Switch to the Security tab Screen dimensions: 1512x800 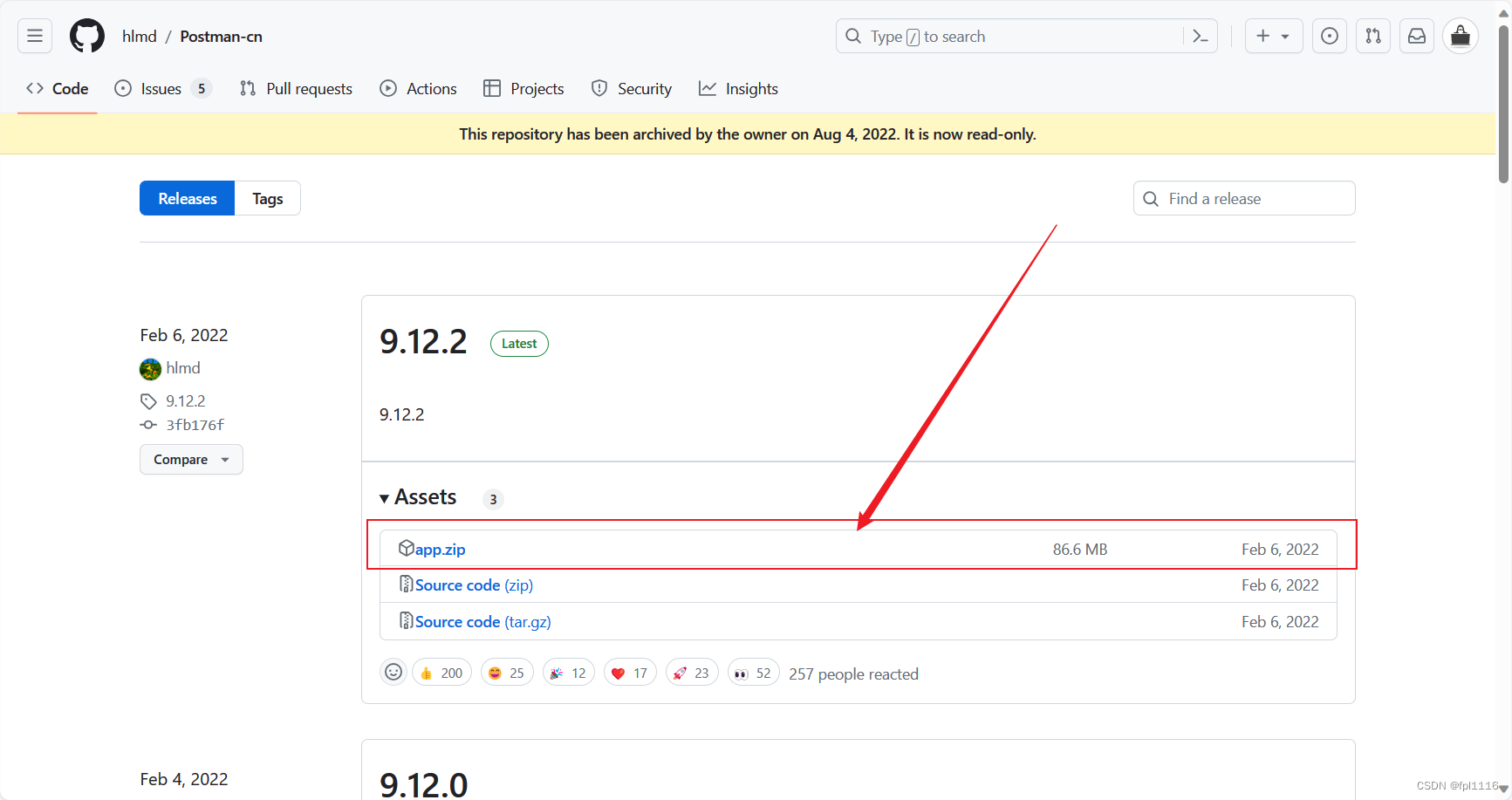(x=632, y=88)
